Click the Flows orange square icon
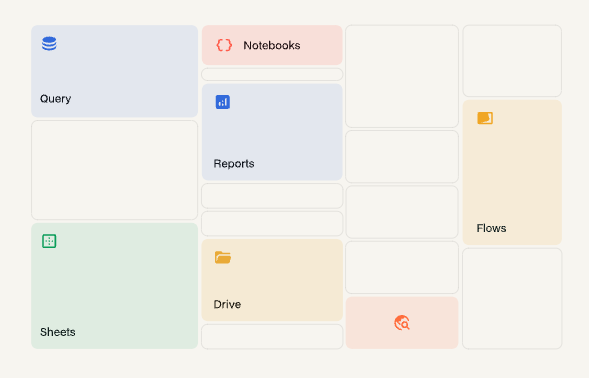 [x=485, y=118]
